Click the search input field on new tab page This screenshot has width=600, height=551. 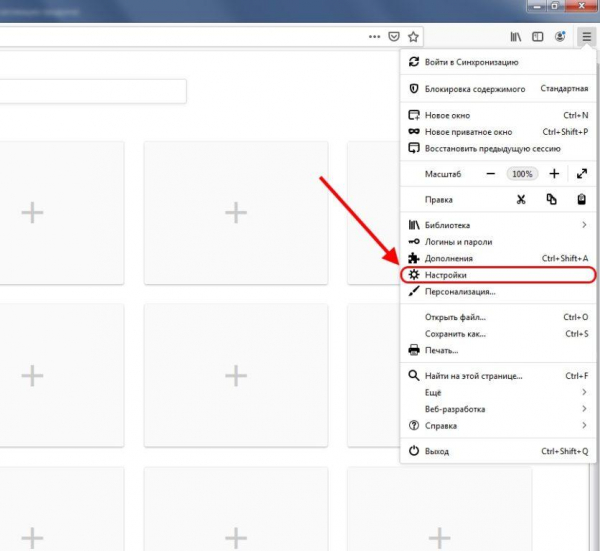coord(93,91)
